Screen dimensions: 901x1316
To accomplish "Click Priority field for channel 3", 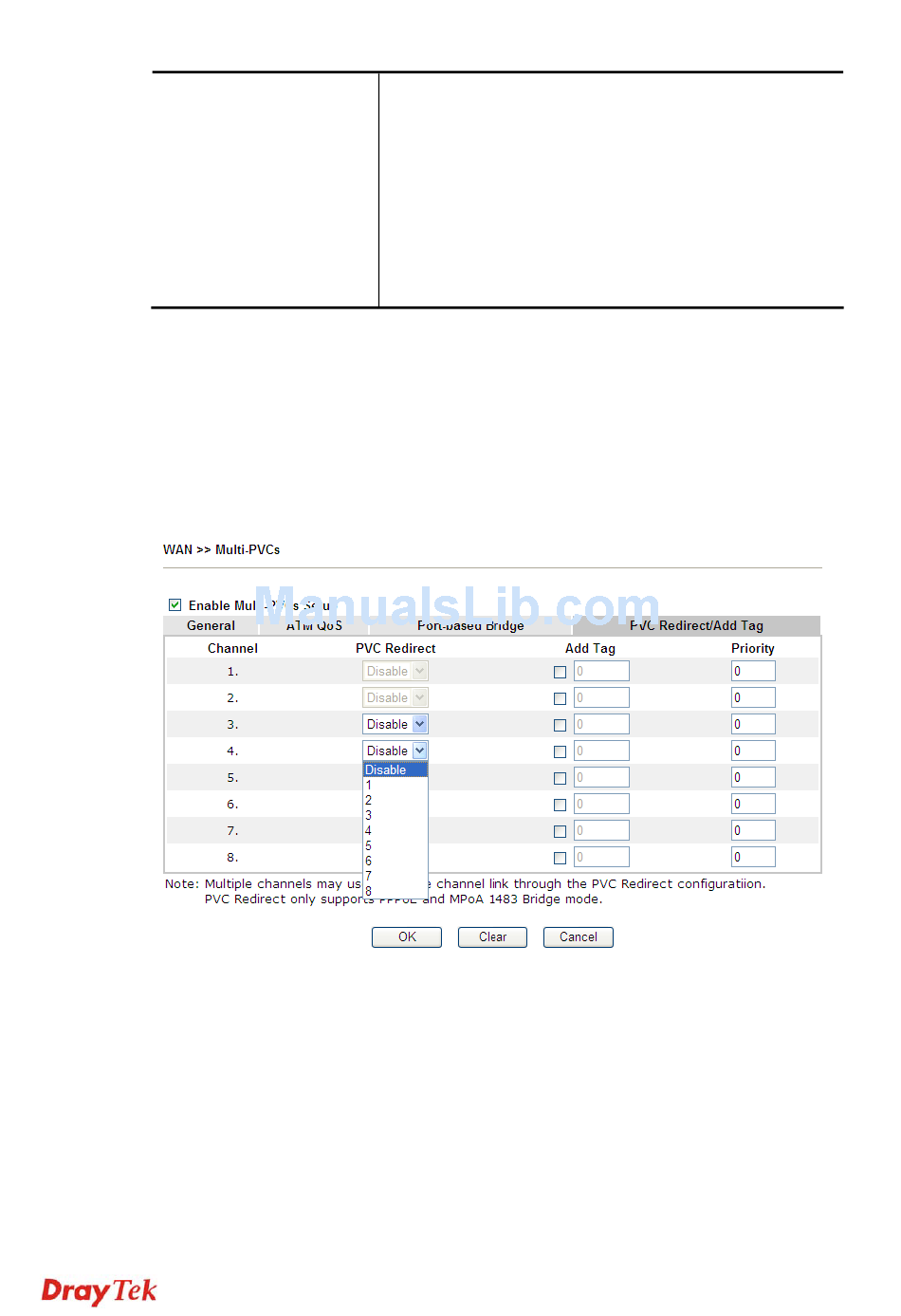I will pyautogui.click(x=753, y=724).
